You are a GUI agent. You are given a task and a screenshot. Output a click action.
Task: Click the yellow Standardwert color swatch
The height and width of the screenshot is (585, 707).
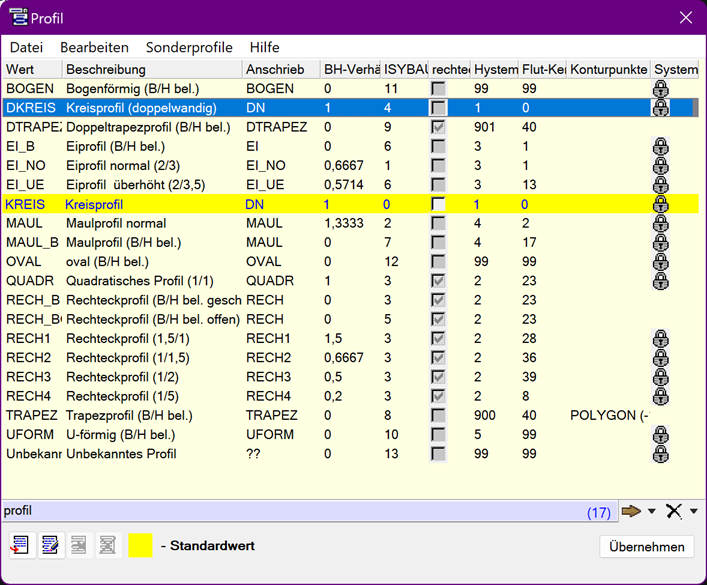coord(140,546)
